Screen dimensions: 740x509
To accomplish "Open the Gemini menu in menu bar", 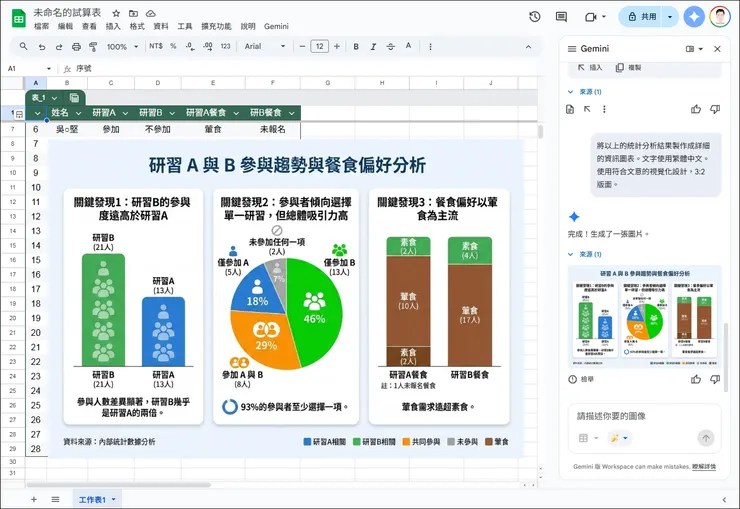I will pyautogui.click(x=276, y=26).
